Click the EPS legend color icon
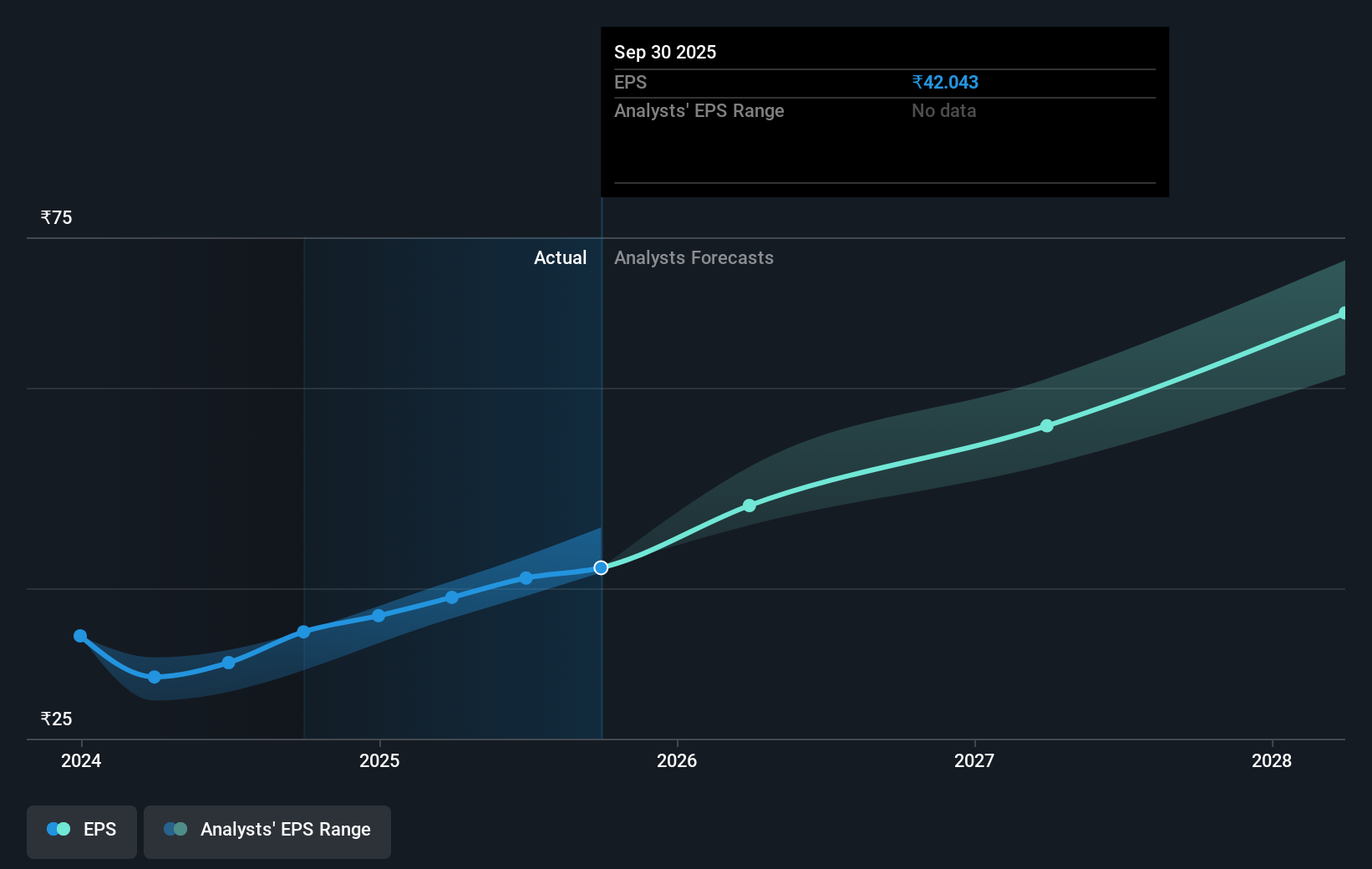This screenshot has width=1372, height=869. click(x=58, y=829)
